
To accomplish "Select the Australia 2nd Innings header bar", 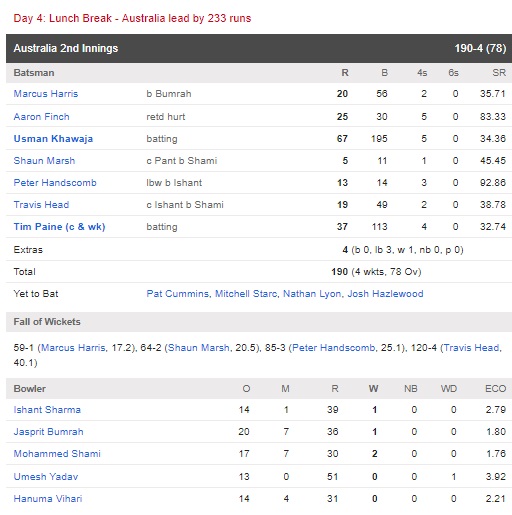I will (x=259, y=48).
